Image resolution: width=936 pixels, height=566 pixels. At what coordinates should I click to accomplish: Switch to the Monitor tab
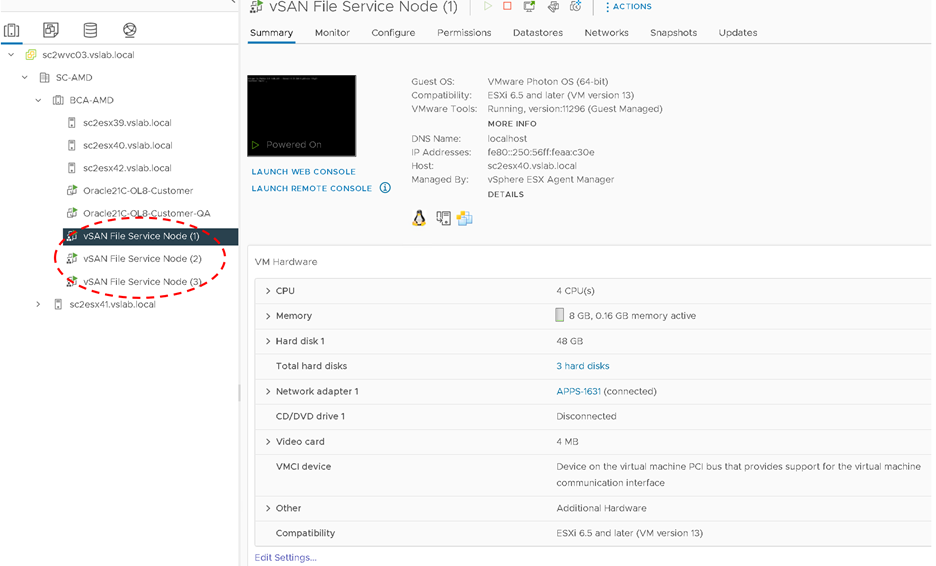332,33
